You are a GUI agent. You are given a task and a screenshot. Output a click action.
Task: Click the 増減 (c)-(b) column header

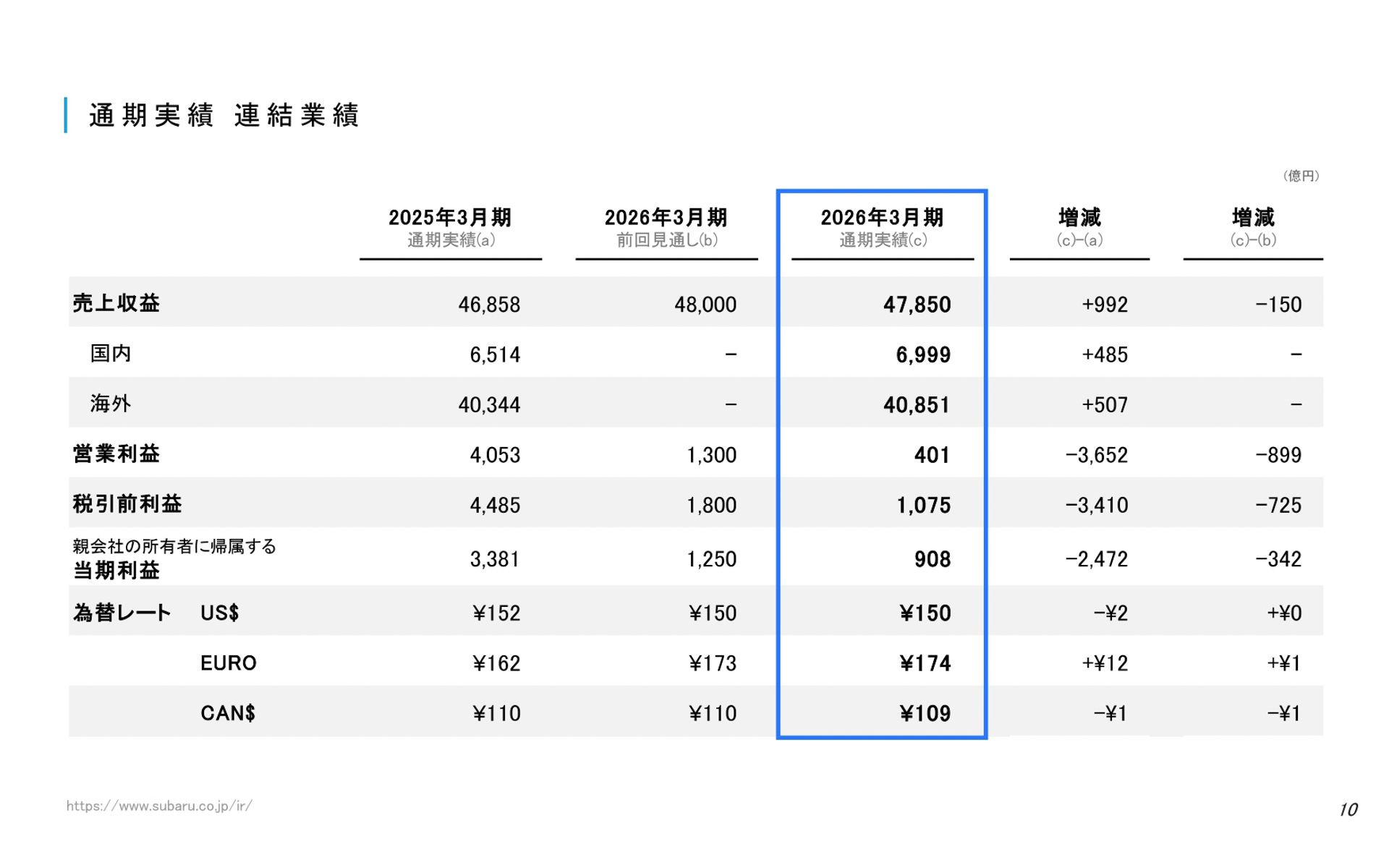click(x=1253, y=227)
